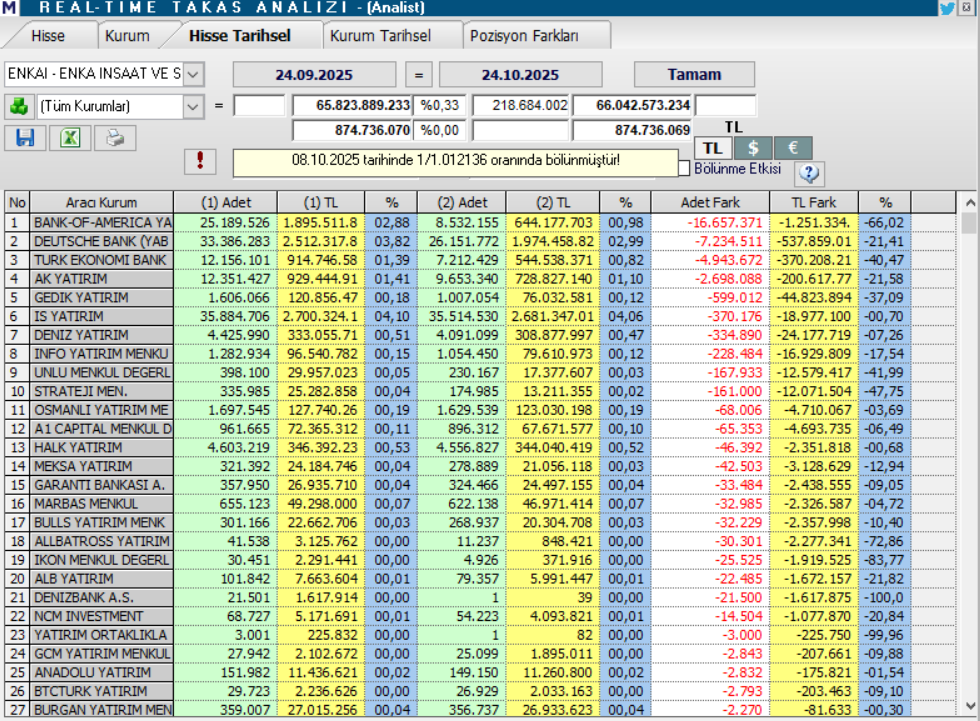Switch currency to US dollar
980x721 pixels.
pos(753,148)
